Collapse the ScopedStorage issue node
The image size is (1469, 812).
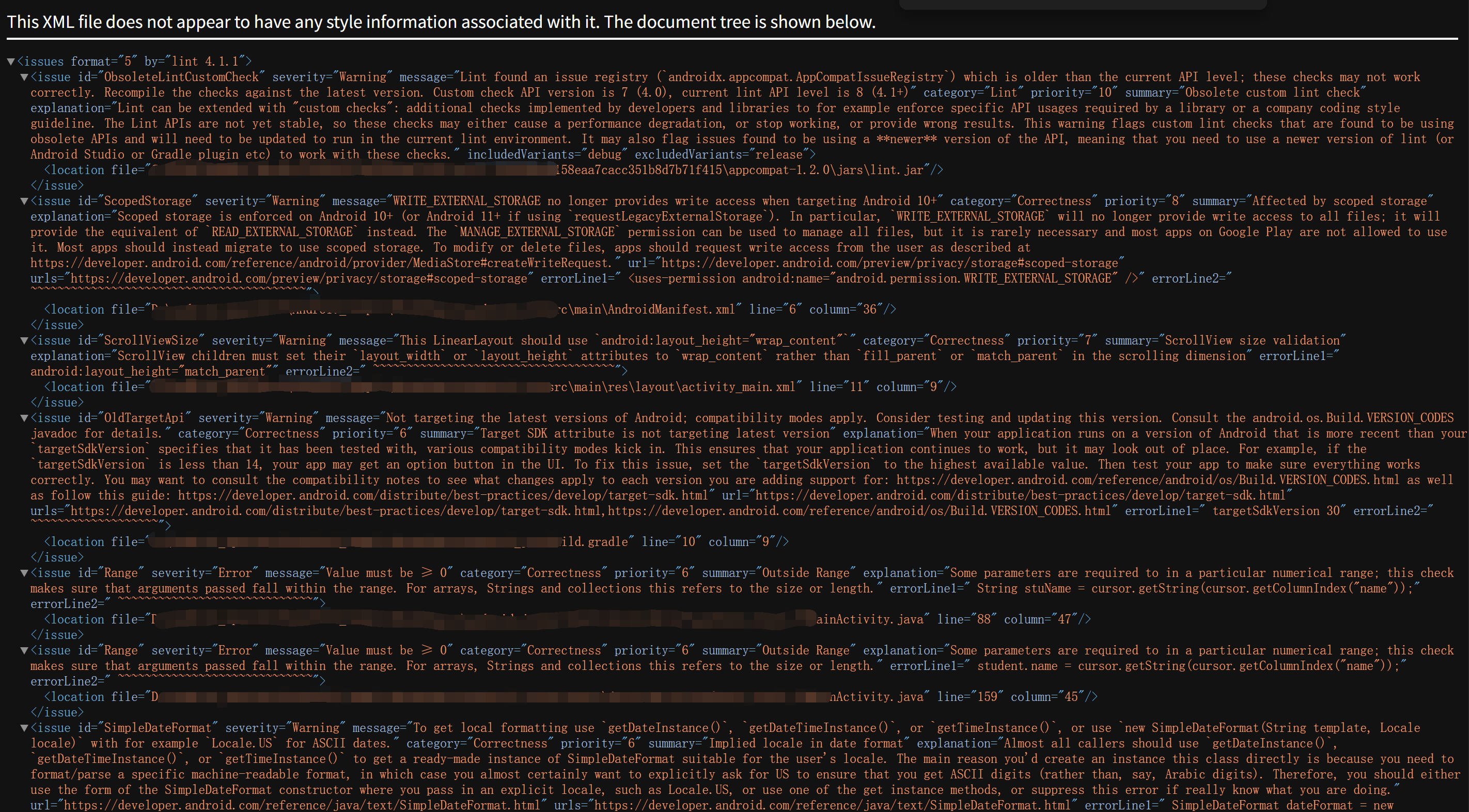coord(24,201)
